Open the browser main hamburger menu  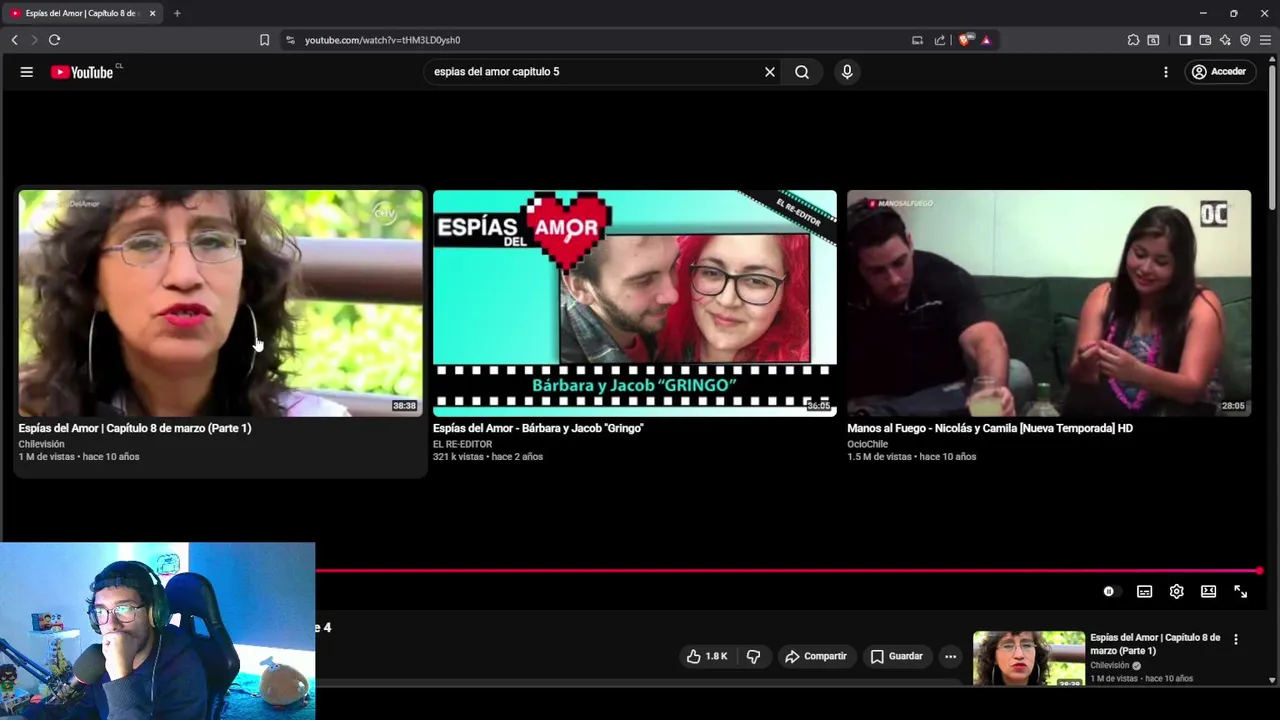tap(1265, 40)
